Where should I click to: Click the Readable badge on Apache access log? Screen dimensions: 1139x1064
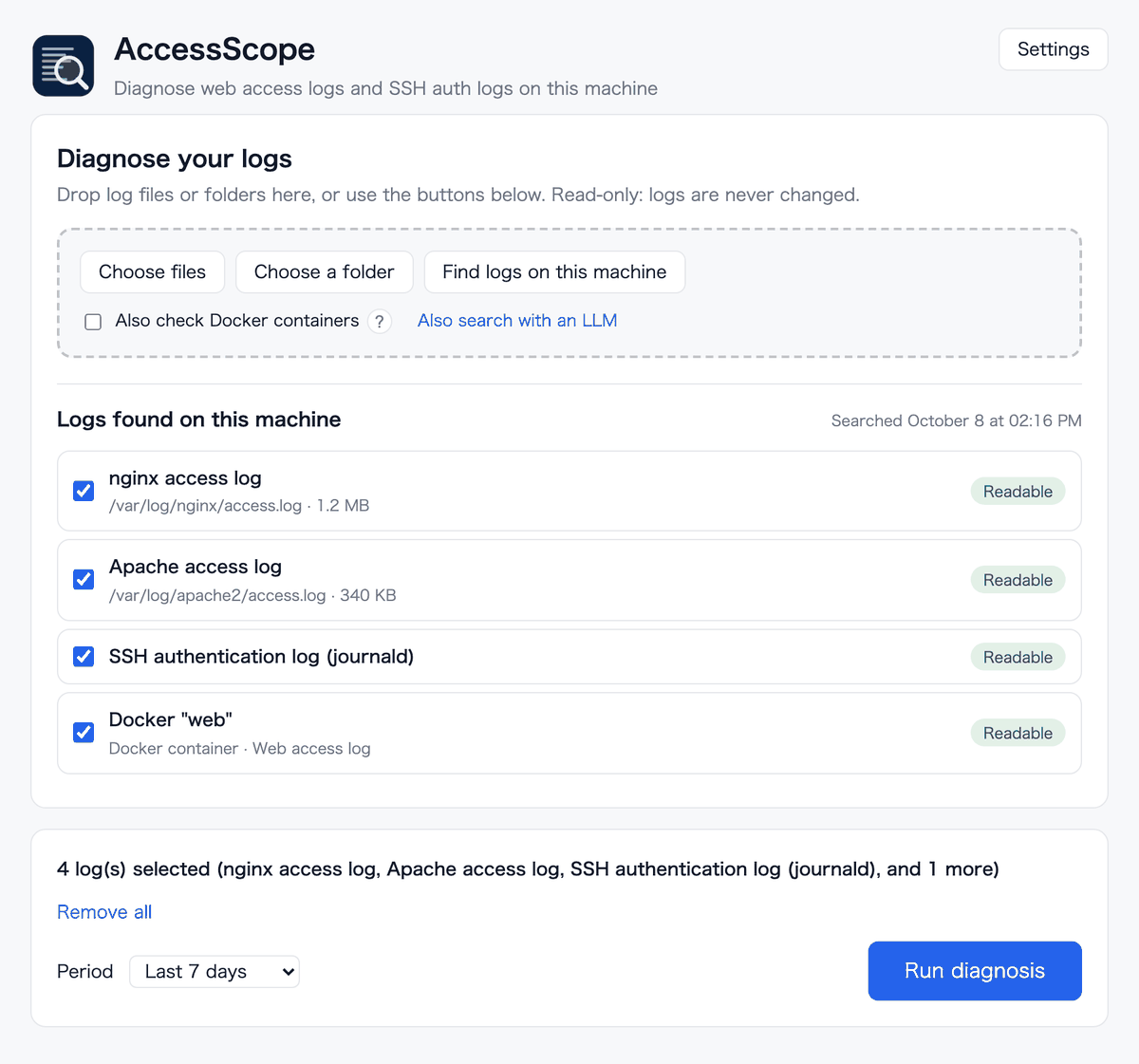click(1018, 580)
